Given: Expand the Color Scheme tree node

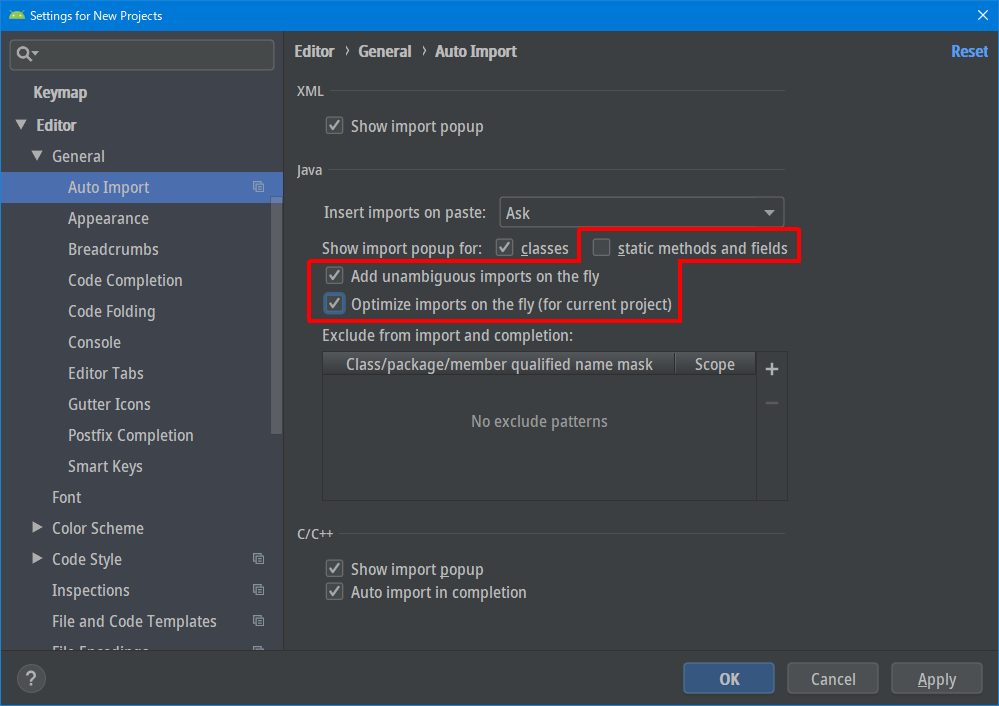Looking at the screenshot, I should (x=37, y=527).
